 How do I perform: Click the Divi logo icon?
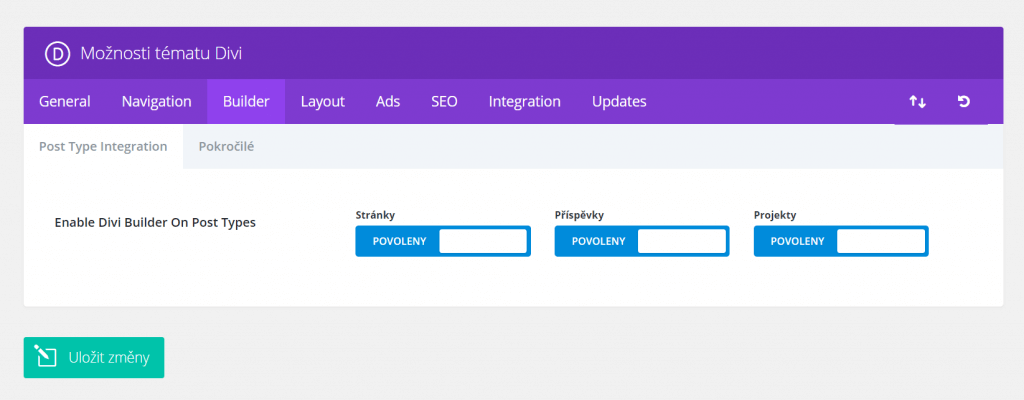(x=57, y=54)
